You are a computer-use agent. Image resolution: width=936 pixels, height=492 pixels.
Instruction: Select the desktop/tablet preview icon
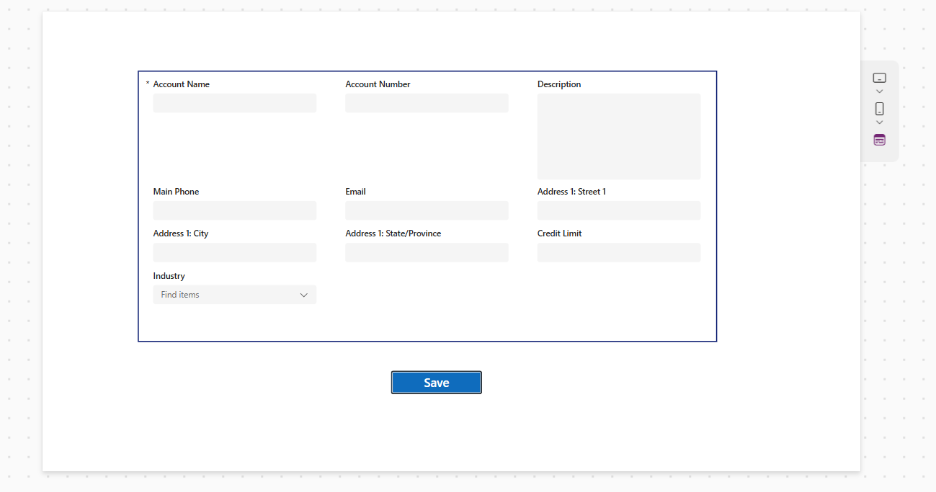pyautogui.click(x=879, y=78)
